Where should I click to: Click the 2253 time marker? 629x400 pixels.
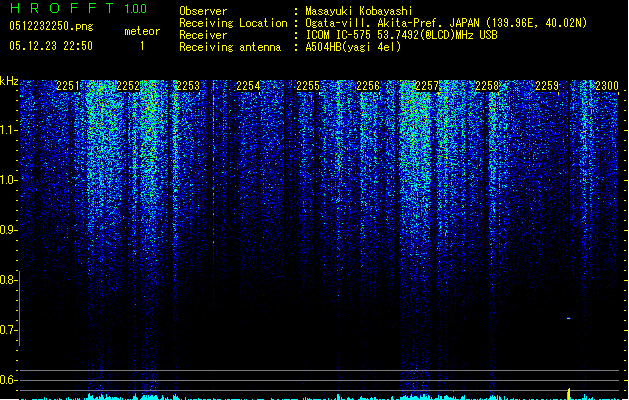[x=188, y=86]
